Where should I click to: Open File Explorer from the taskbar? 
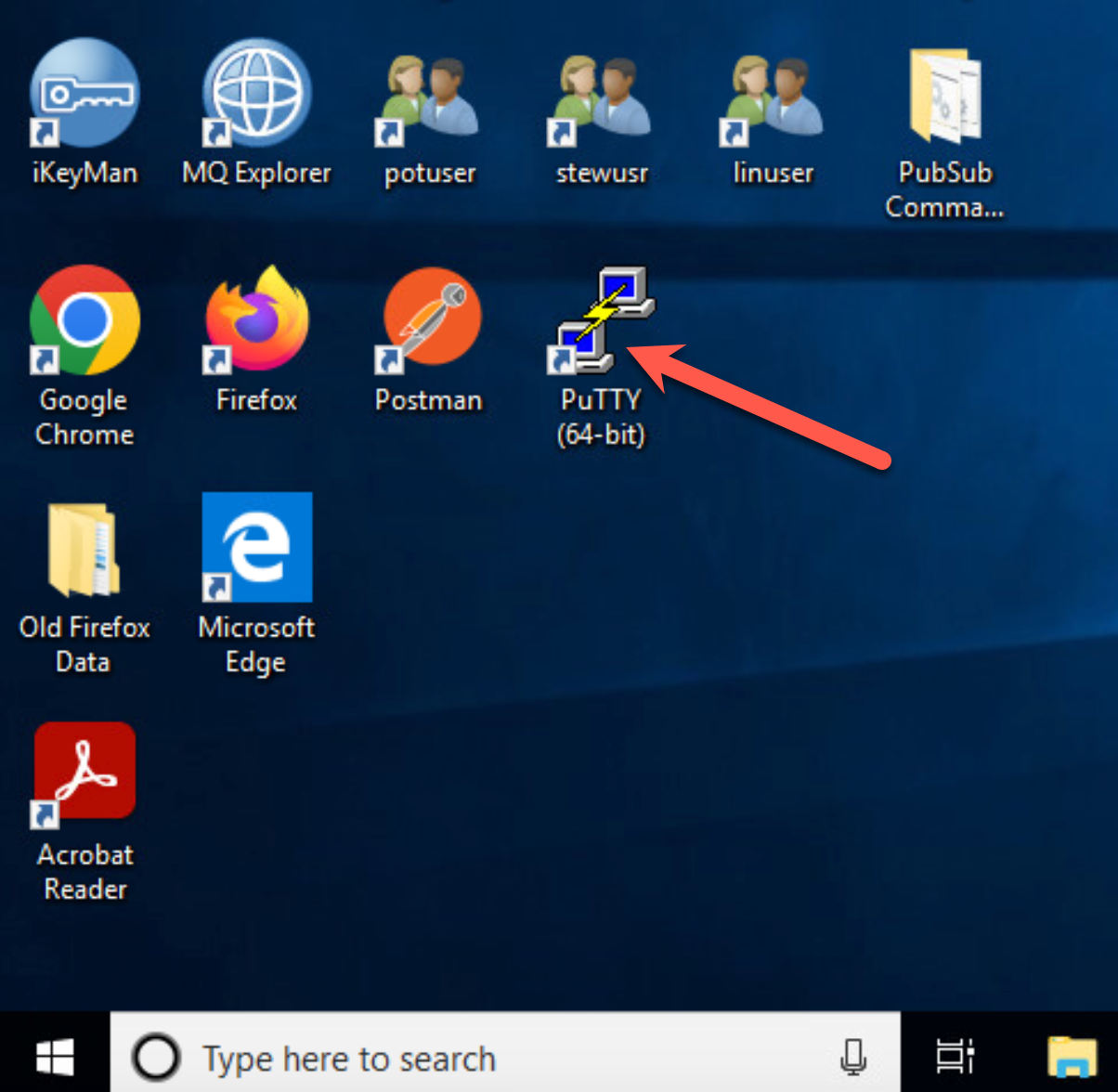tap(1072, 1057)
